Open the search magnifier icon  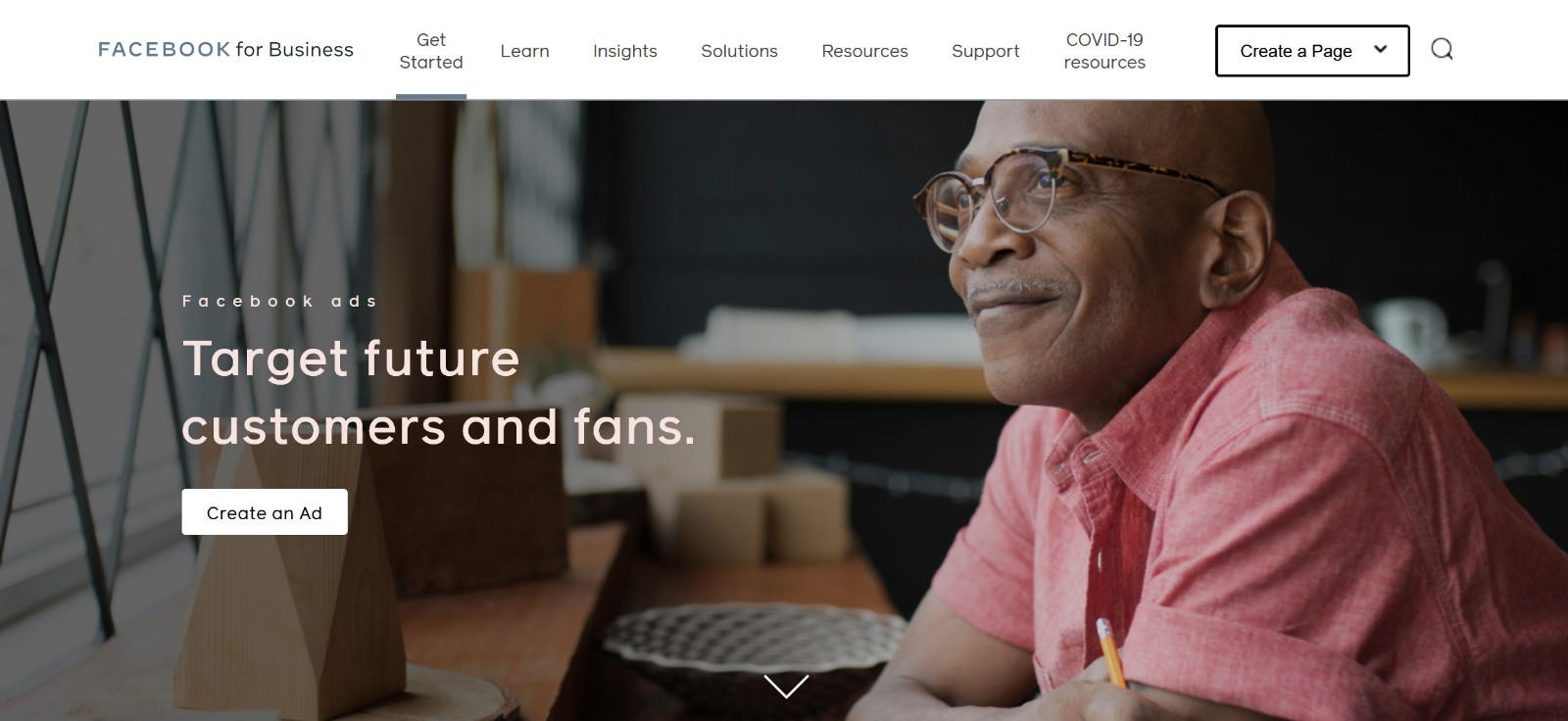pyautogui.click(x=1442, y=49)
